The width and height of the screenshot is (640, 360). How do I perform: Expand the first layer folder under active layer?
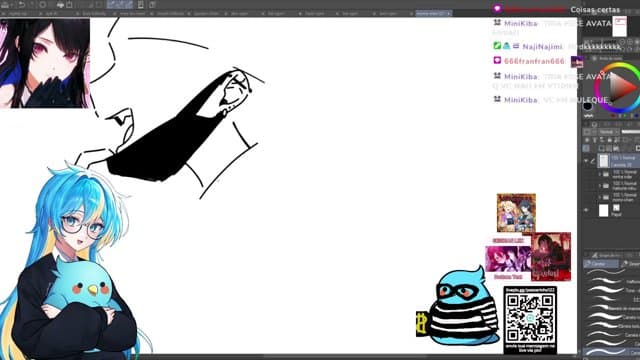(600, 175)
